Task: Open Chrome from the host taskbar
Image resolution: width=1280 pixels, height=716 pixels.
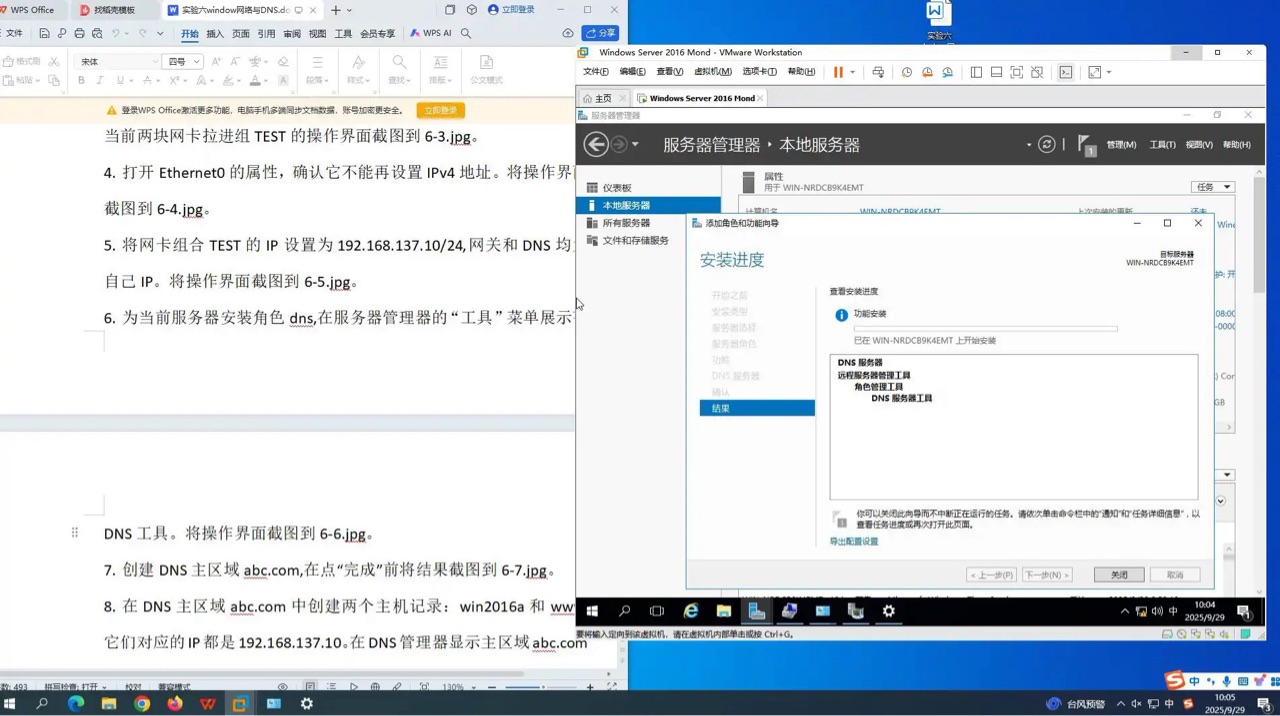Action: click(x=142, y=704)
